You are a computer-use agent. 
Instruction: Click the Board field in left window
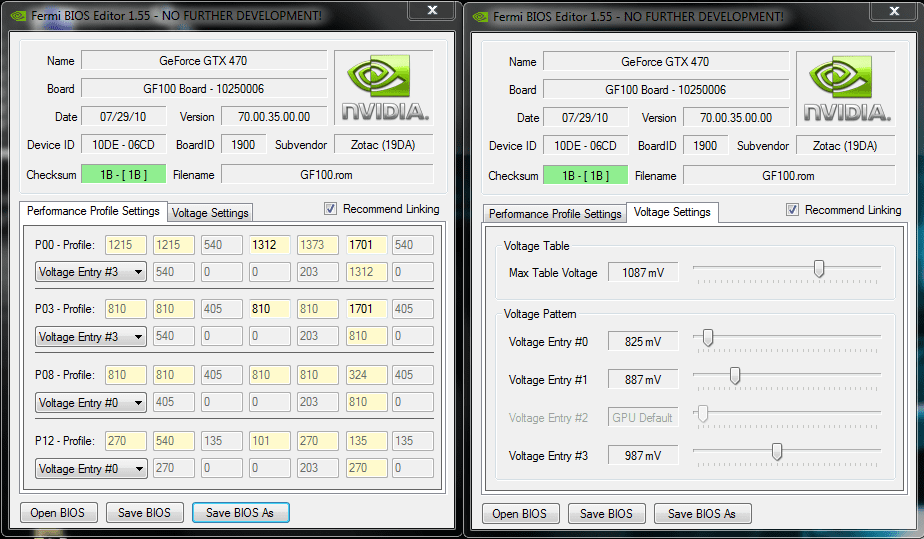click(x=204, y=88)
